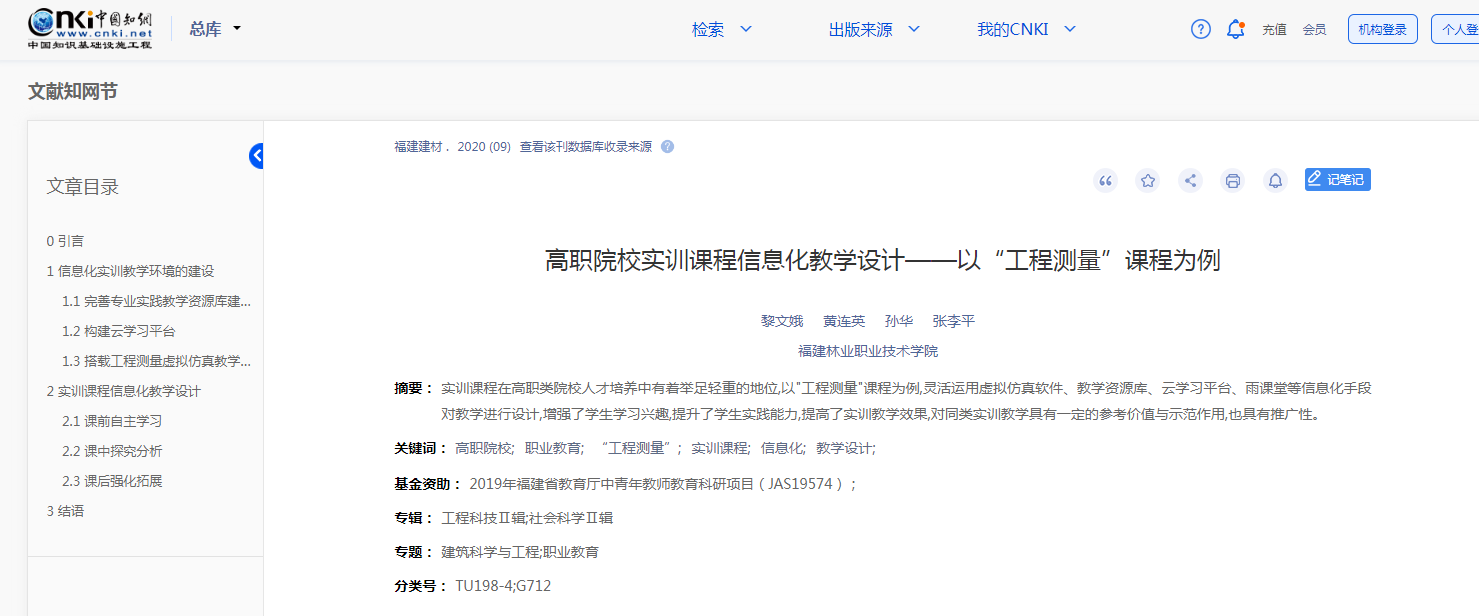Click the CNKI logo

(x=90, y=29)
